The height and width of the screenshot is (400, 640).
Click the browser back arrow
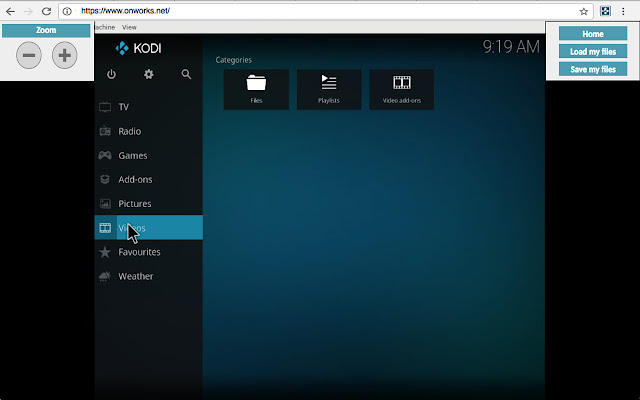tap(10, 11)
